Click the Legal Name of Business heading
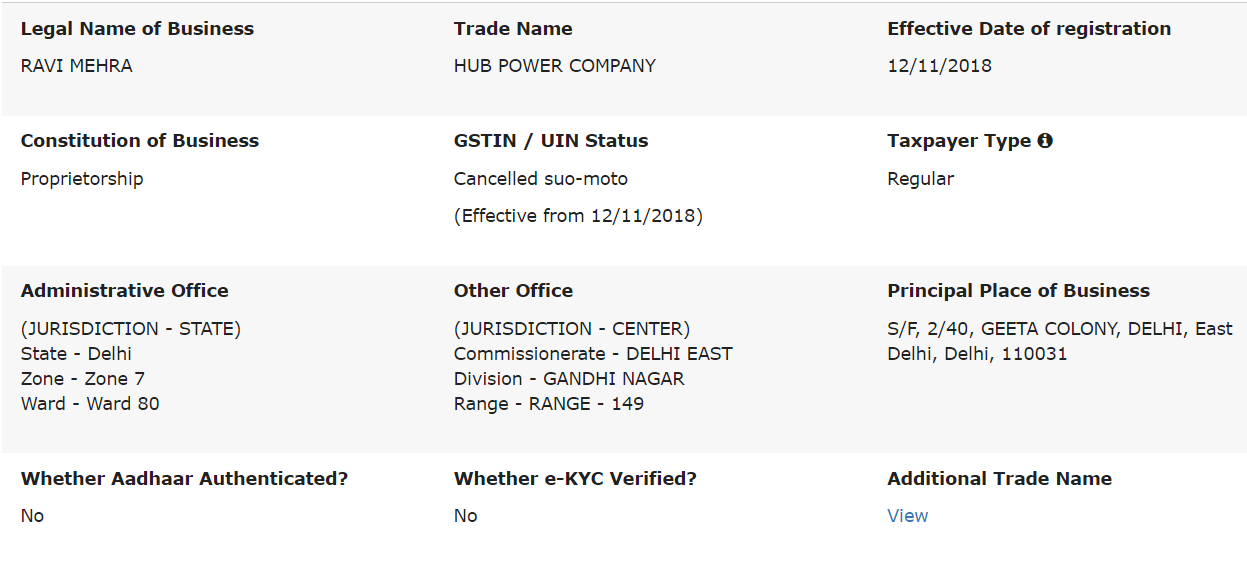Viewport: 1247px width, 562px height. pos(137,29)
